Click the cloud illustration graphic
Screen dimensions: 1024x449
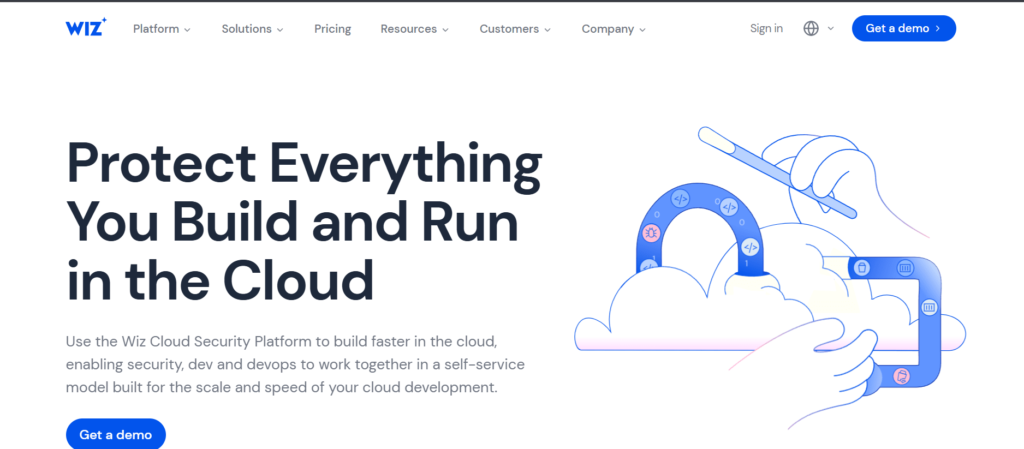pos(770,279)
